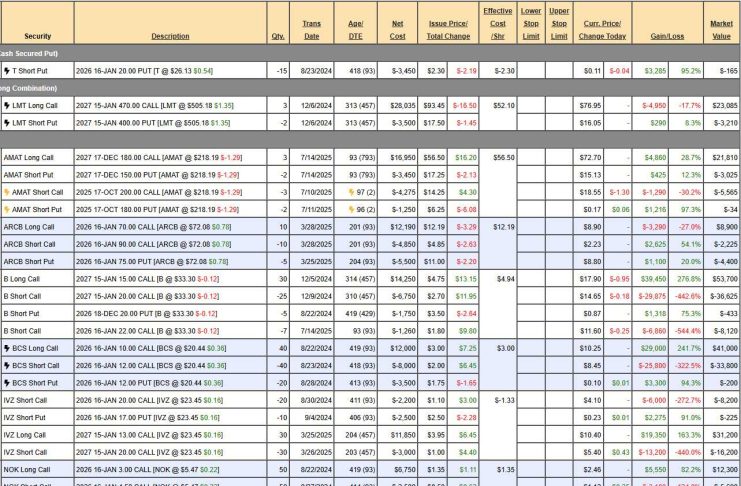The width and height of the screenshot is (741, 486).
Task: Sort by the Trans Date column header
Action: point(311,30)
